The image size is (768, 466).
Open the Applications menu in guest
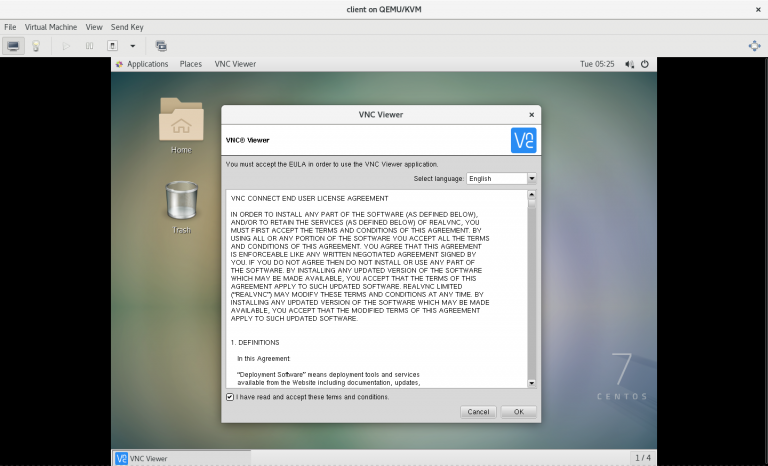[143, 64]
